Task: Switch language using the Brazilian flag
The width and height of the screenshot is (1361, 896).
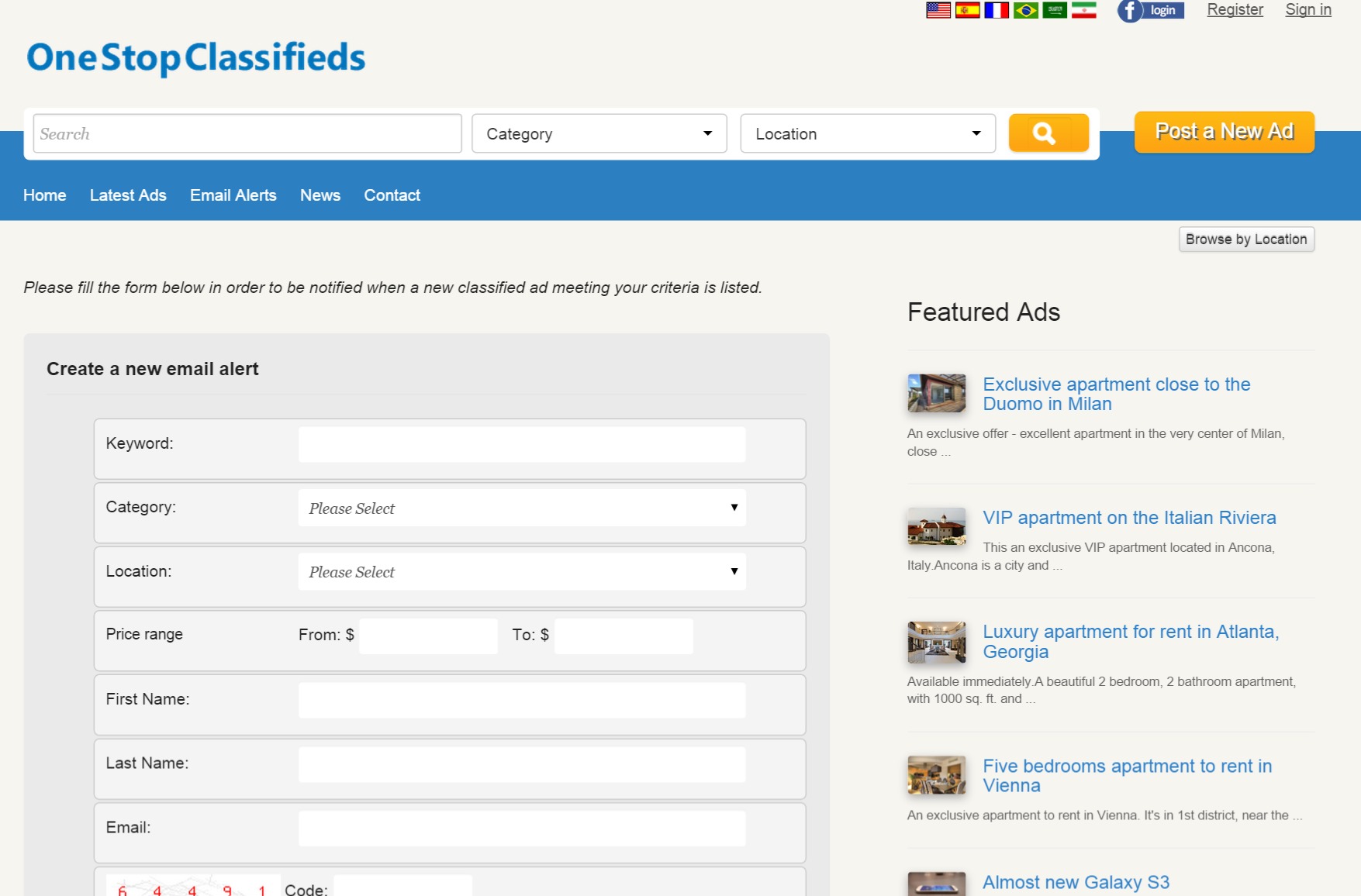Action: (1026, 10)
